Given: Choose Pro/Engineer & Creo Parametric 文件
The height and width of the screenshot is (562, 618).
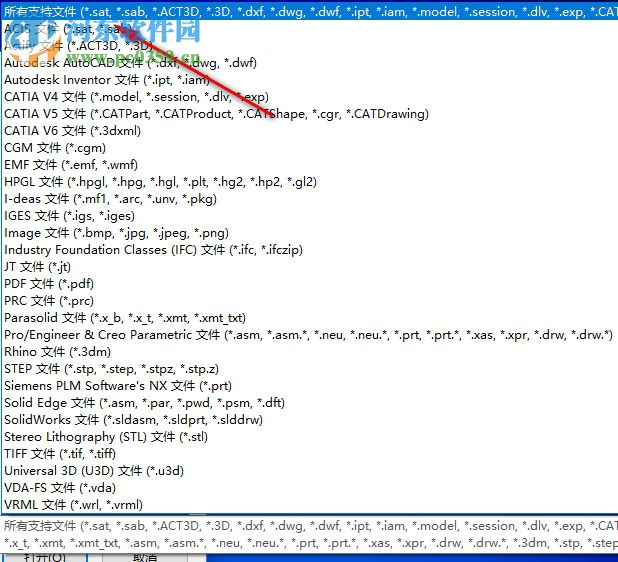Looking at the screenshot, I should 310,335.
